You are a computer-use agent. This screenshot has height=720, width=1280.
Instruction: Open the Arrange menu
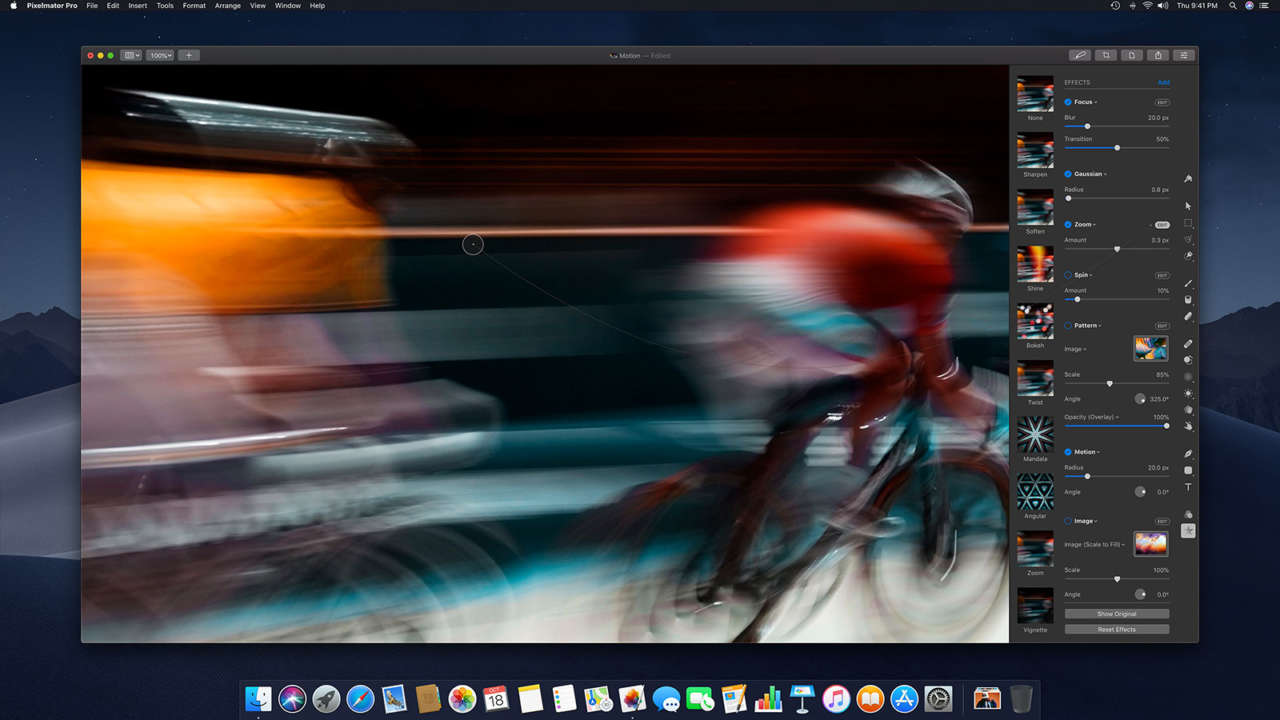click(227, 6)
